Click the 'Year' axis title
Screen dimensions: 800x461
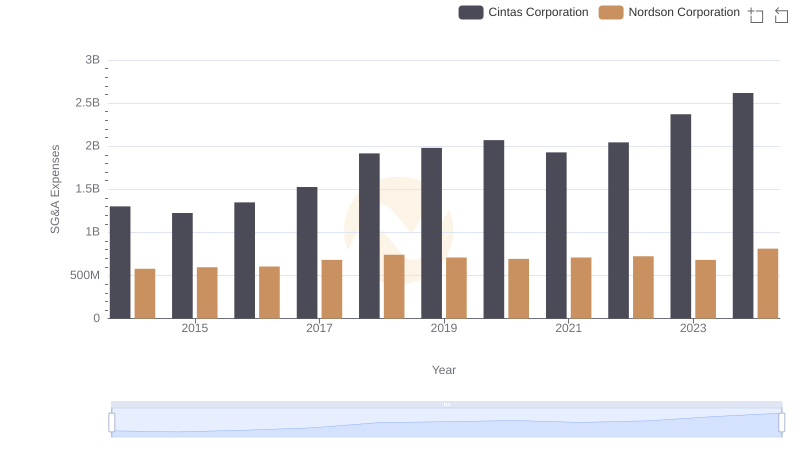click(444, 370)
